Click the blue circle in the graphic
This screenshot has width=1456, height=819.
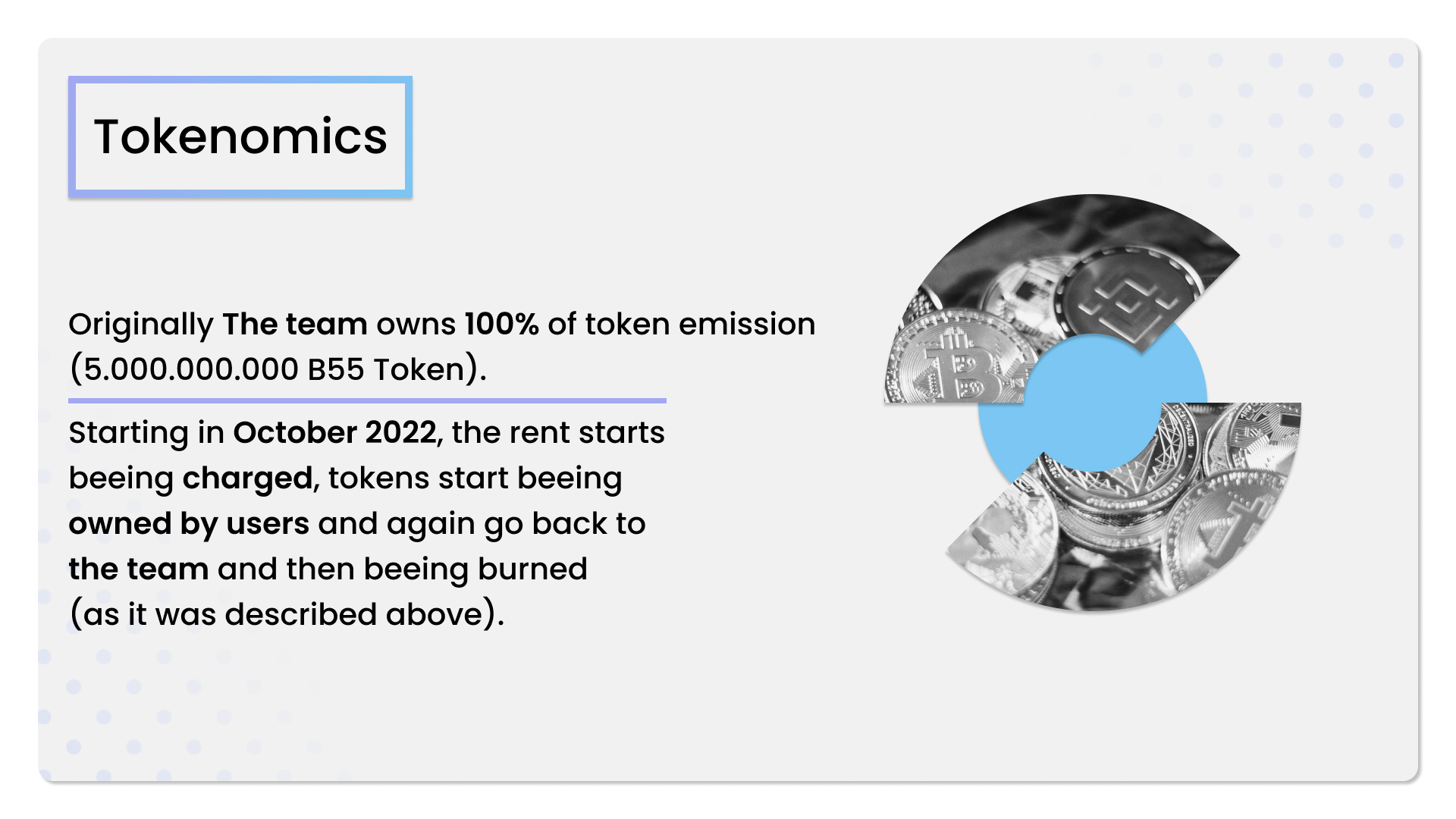point(1092,402)
